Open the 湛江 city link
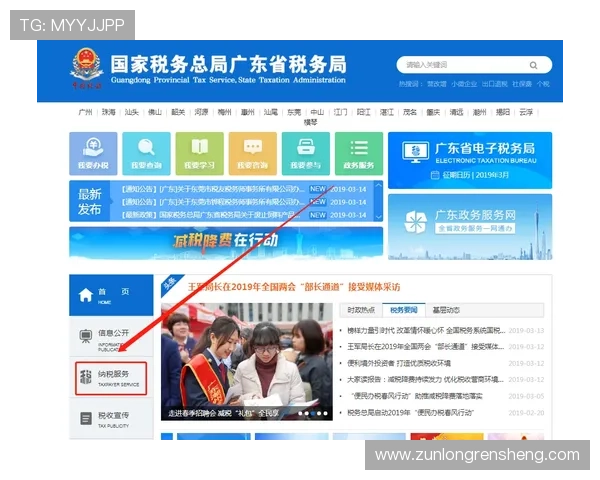The image size is (600, 480). pyautogui.click(x=386, y=112)
